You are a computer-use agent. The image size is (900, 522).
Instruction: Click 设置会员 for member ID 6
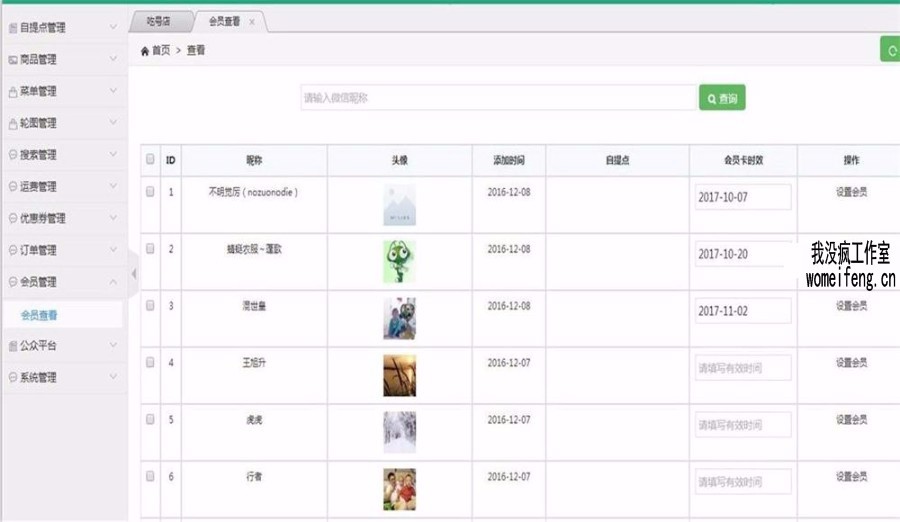click(x=851, y=477)
